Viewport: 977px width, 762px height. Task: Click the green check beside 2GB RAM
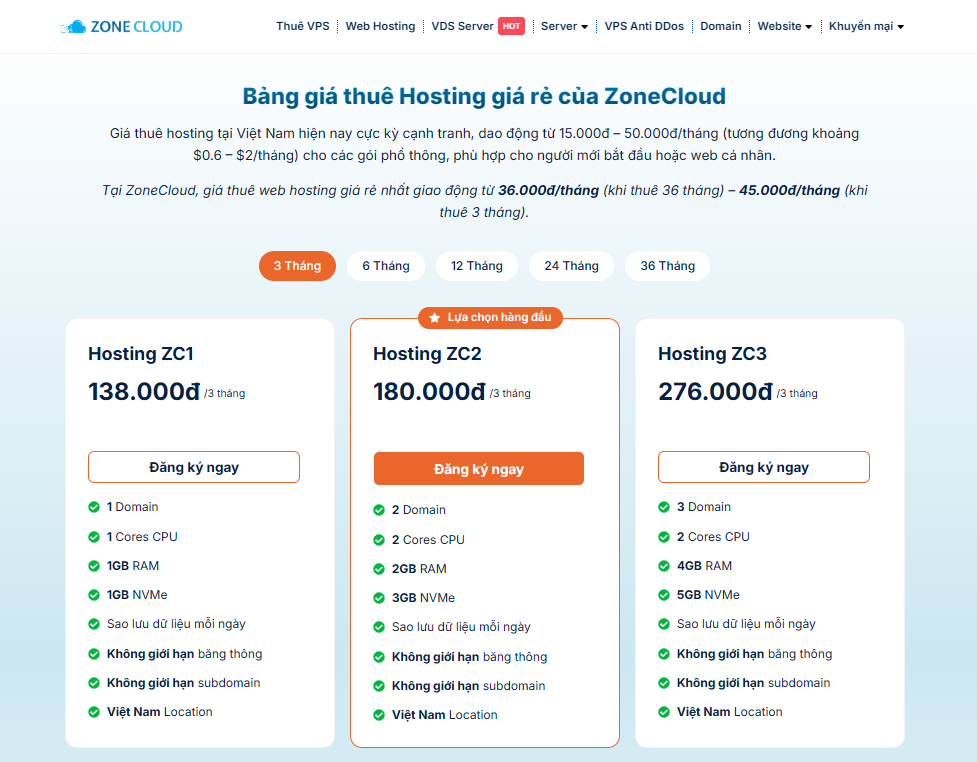[x=379, y=569]
